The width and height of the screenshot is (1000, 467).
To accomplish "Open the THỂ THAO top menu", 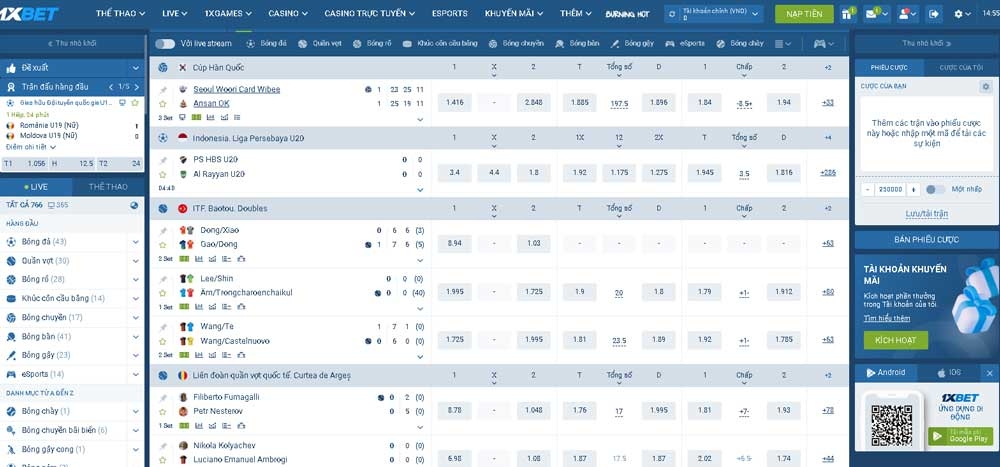I will (x=121, y=13).
